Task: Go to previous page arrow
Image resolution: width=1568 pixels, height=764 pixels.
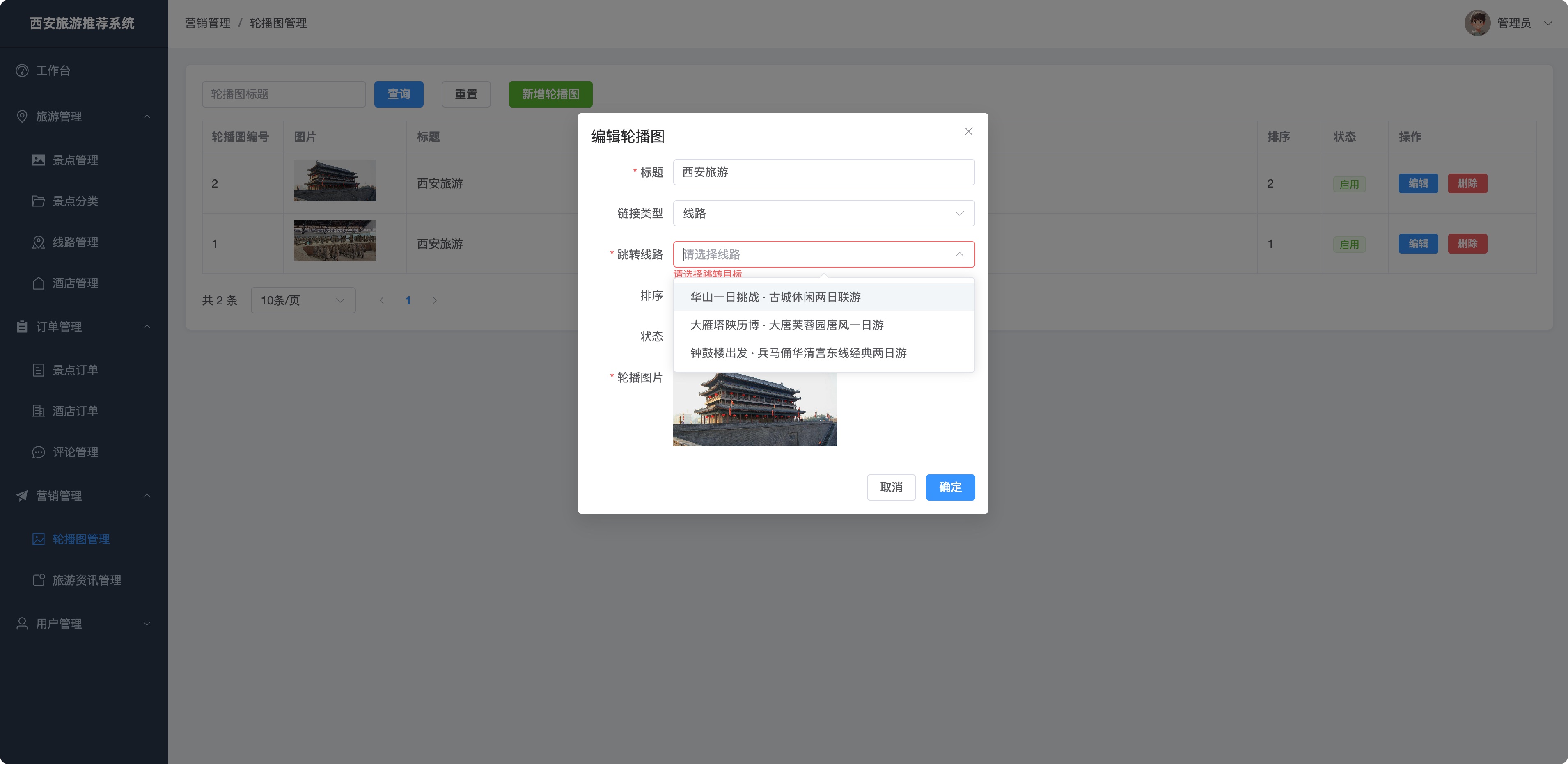Action: [x=382, y=300]
